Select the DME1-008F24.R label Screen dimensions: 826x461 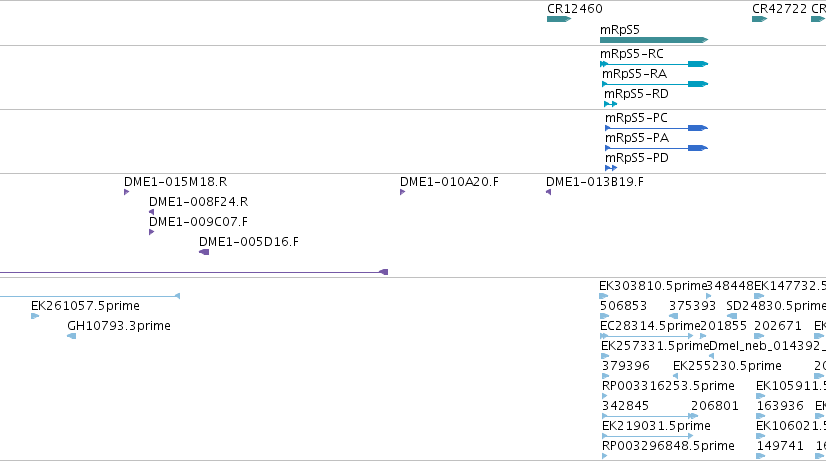199,202
